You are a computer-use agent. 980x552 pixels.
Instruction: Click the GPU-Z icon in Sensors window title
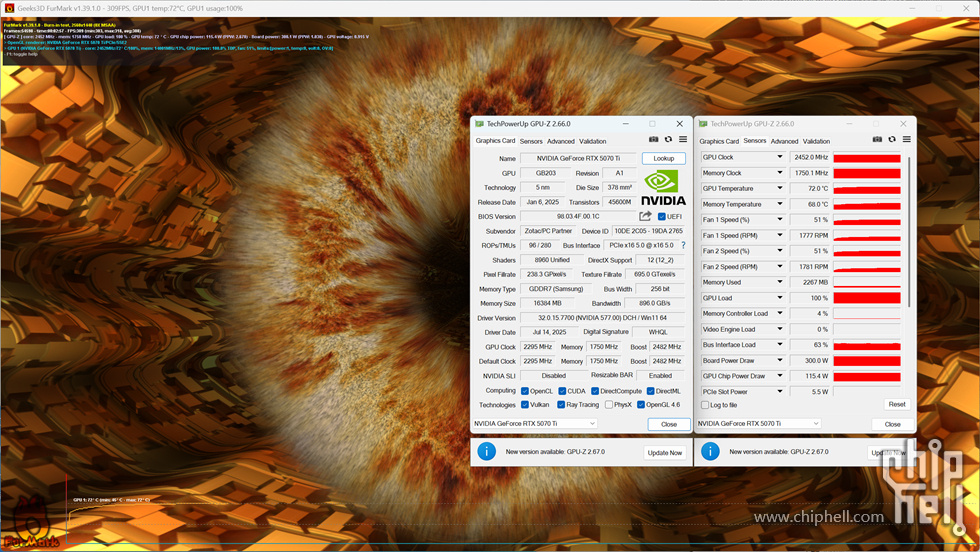pos(703,124)
